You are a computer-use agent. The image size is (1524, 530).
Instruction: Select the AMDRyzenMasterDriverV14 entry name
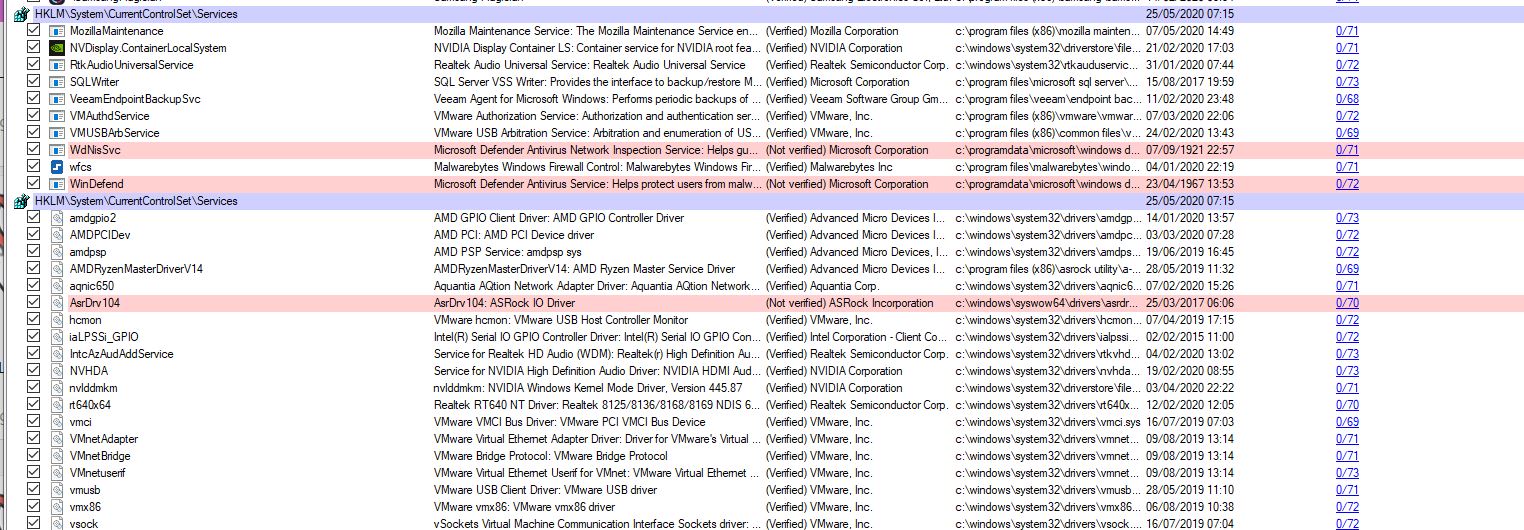[136, 269]
